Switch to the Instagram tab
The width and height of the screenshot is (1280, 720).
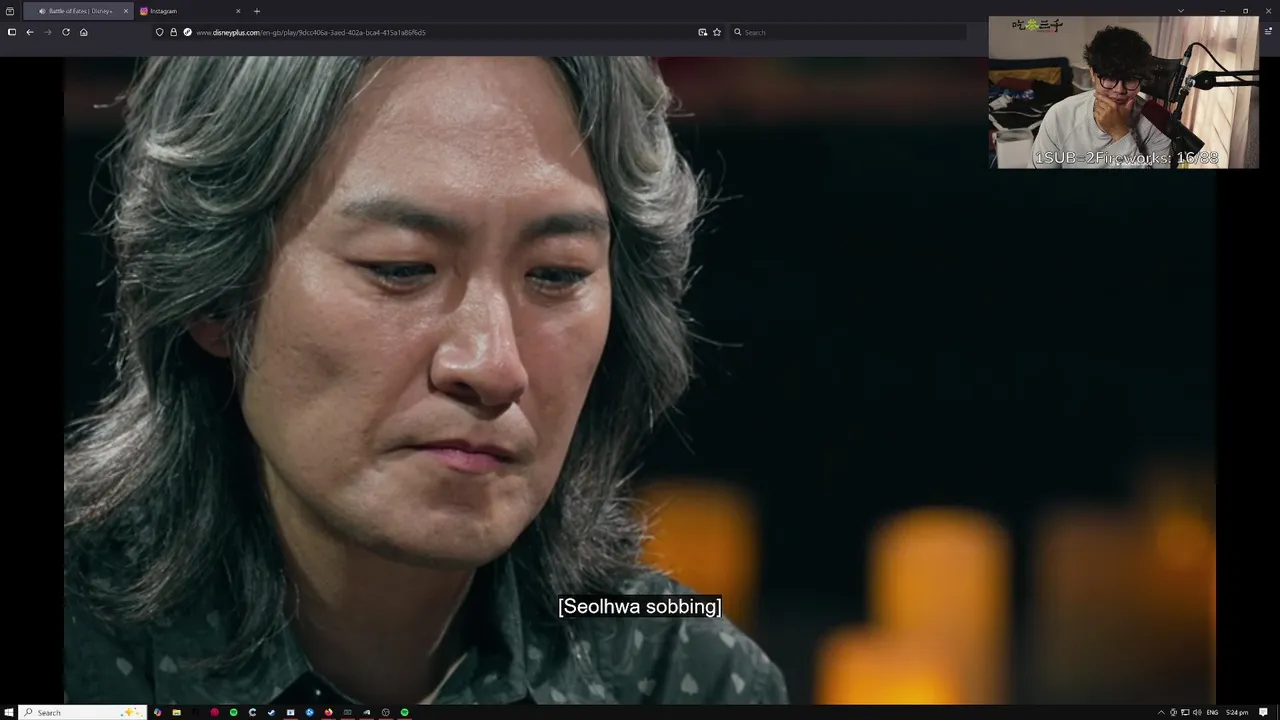click(190, 11)
